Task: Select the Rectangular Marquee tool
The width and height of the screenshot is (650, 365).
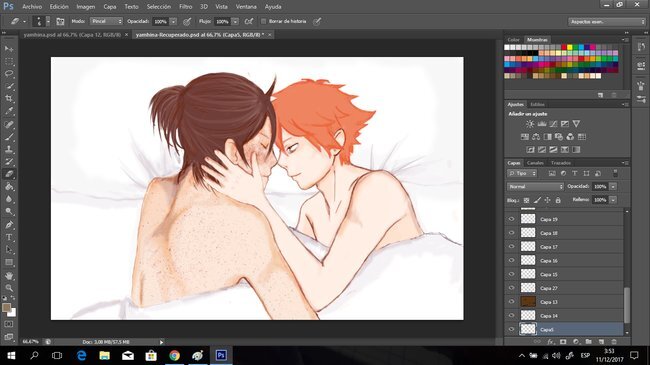Action: pyautogui.click(x=9, y=62)
